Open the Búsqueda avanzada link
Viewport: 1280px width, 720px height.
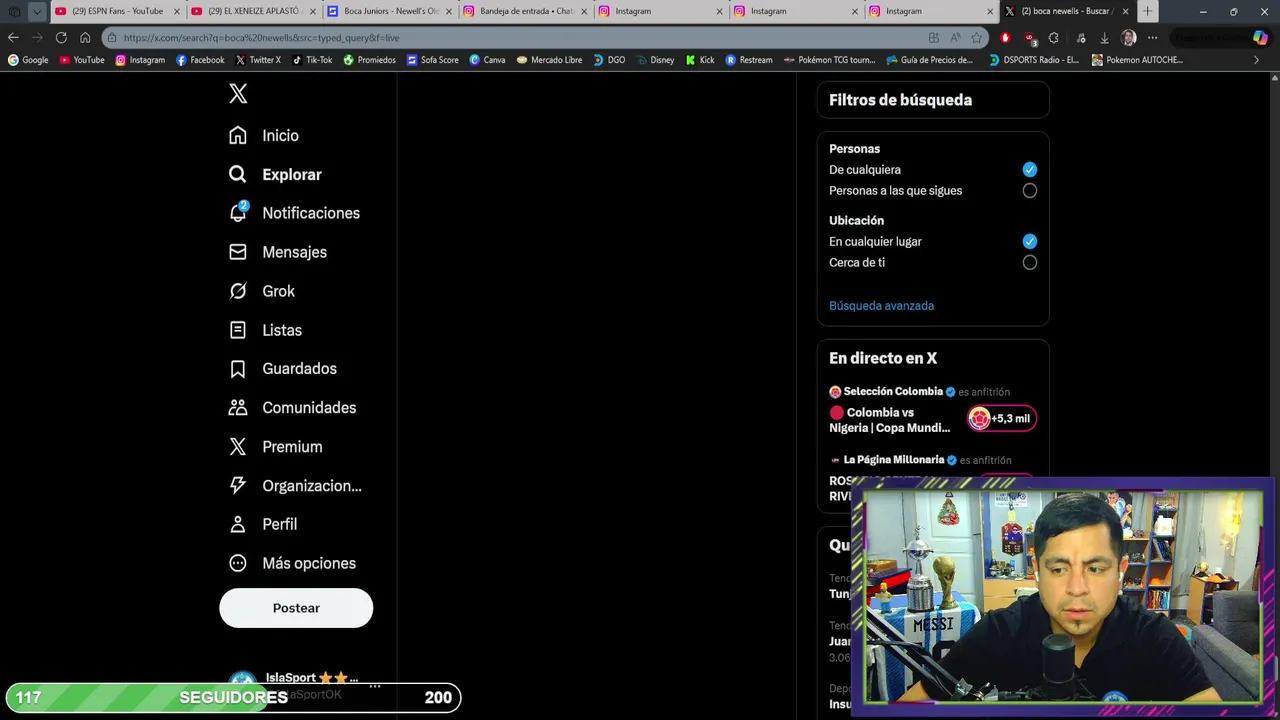[881, 306]
